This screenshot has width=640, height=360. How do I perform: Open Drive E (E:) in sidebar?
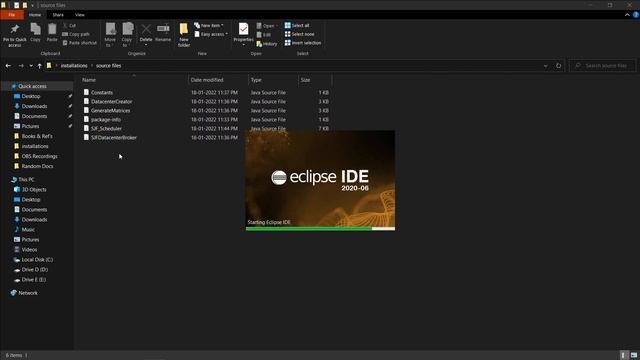[33, 280]
